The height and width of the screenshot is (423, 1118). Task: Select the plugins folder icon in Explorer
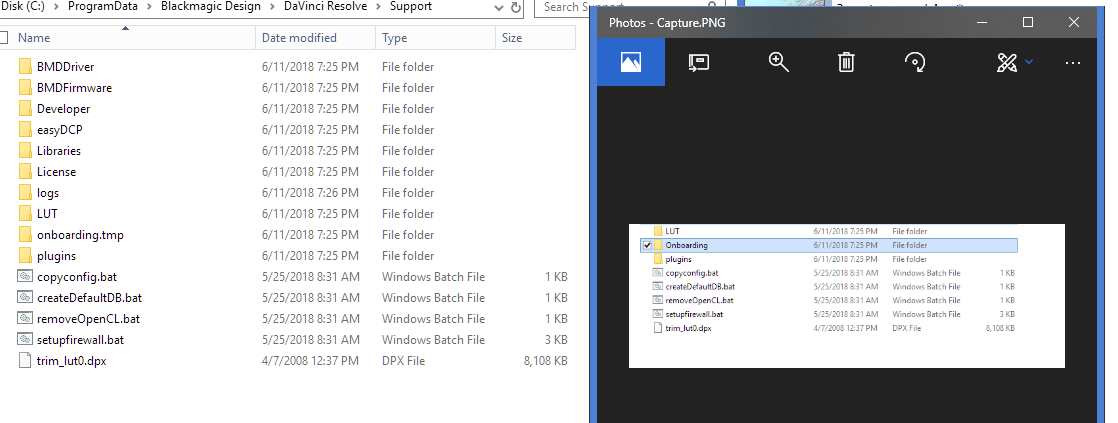coord(25,256)
